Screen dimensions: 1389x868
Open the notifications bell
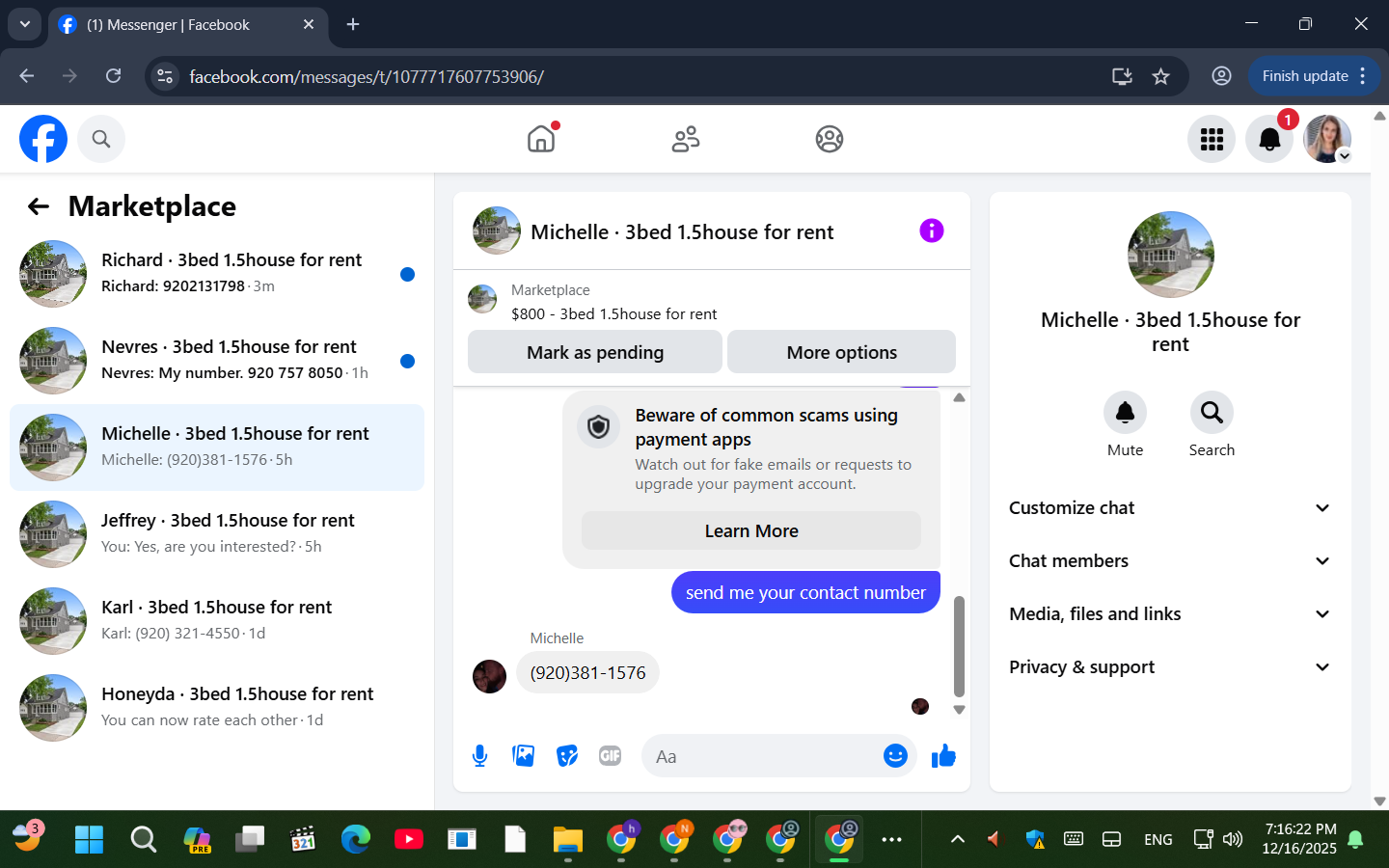click(1269, 139)
